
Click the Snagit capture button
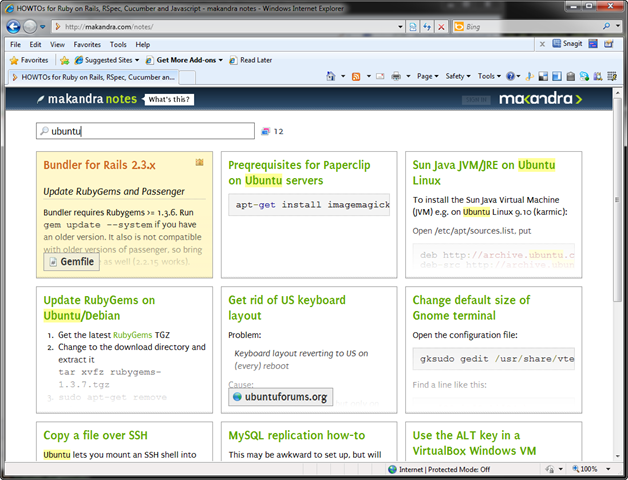coord(567,44)
